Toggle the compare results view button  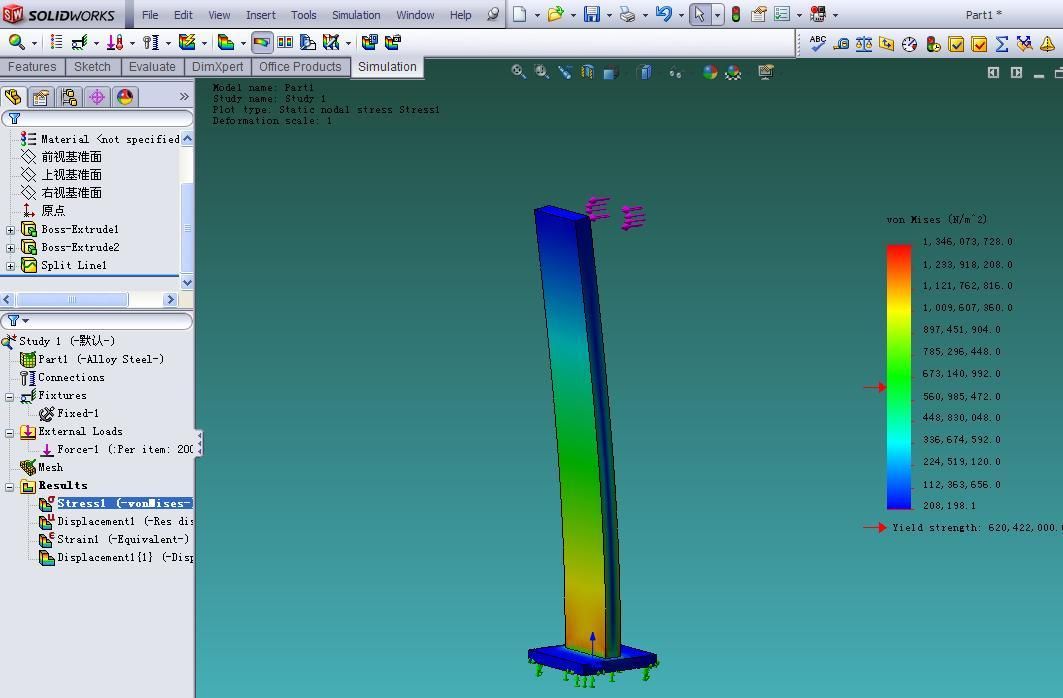coord(285,43)
